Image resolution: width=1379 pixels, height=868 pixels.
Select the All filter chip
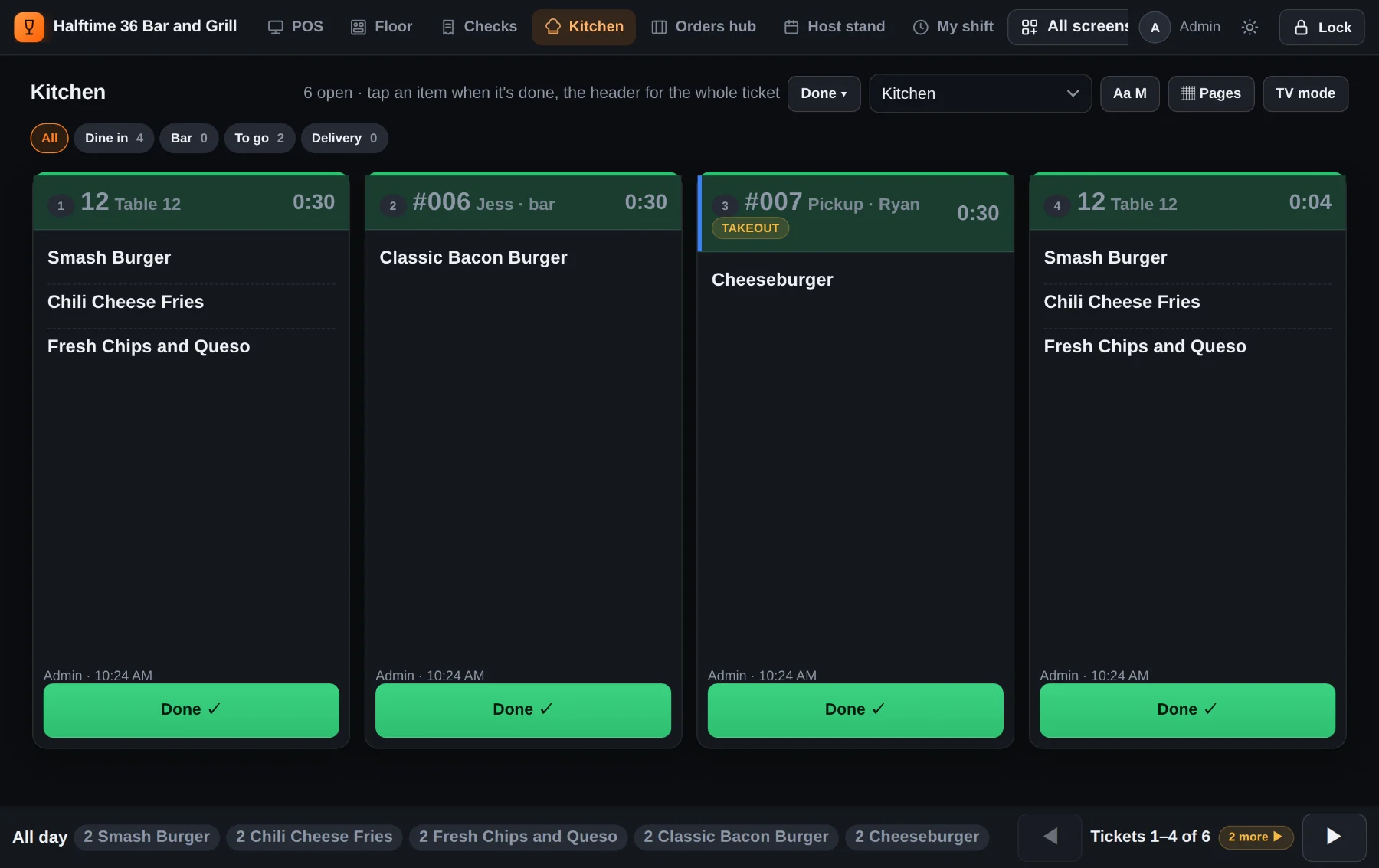click(x=50, y=138)
